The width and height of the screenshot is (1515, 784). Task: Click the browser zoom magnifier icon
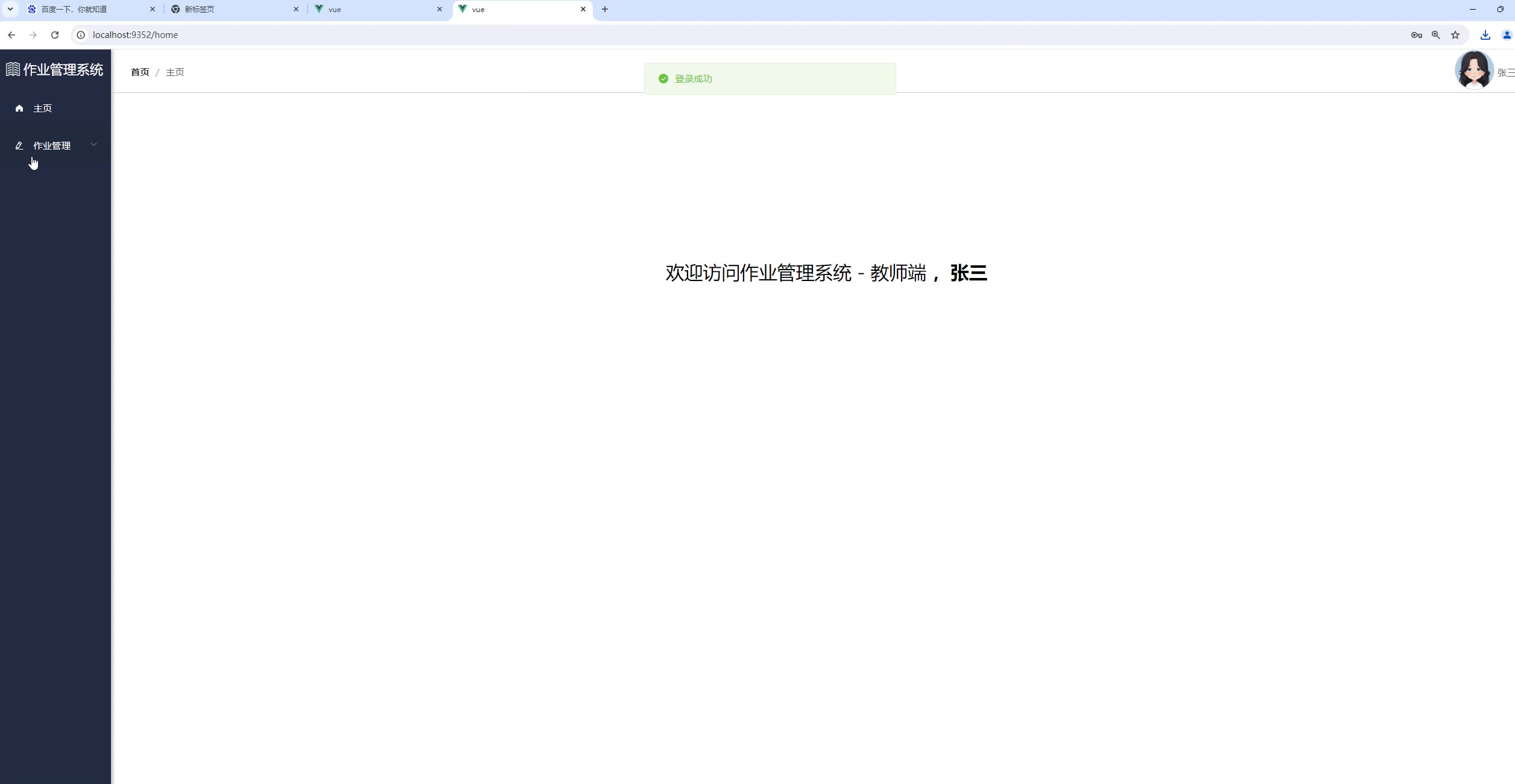pyautogui.click(x=1436, y=35)
